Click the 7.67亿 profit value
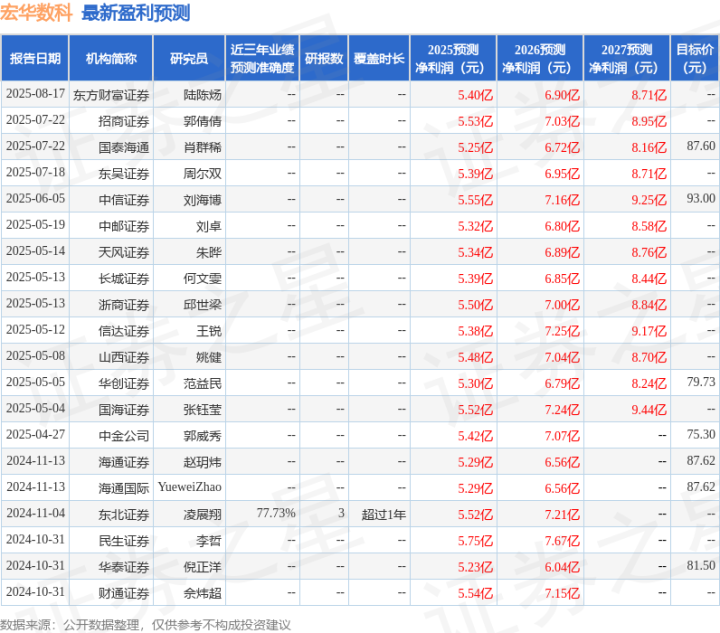 pyautogui.click(x=562, y=540)
